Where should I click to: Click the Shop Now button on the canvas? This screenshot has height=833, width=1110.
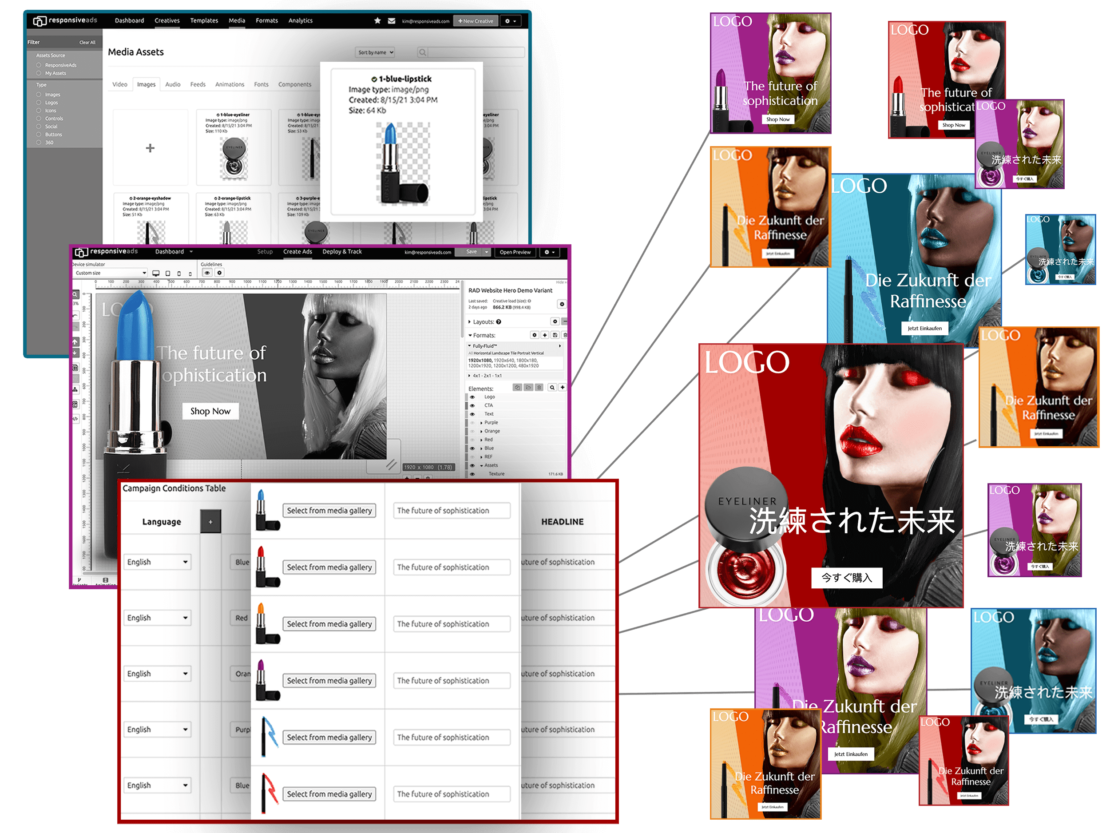click(x=210, y=411)
